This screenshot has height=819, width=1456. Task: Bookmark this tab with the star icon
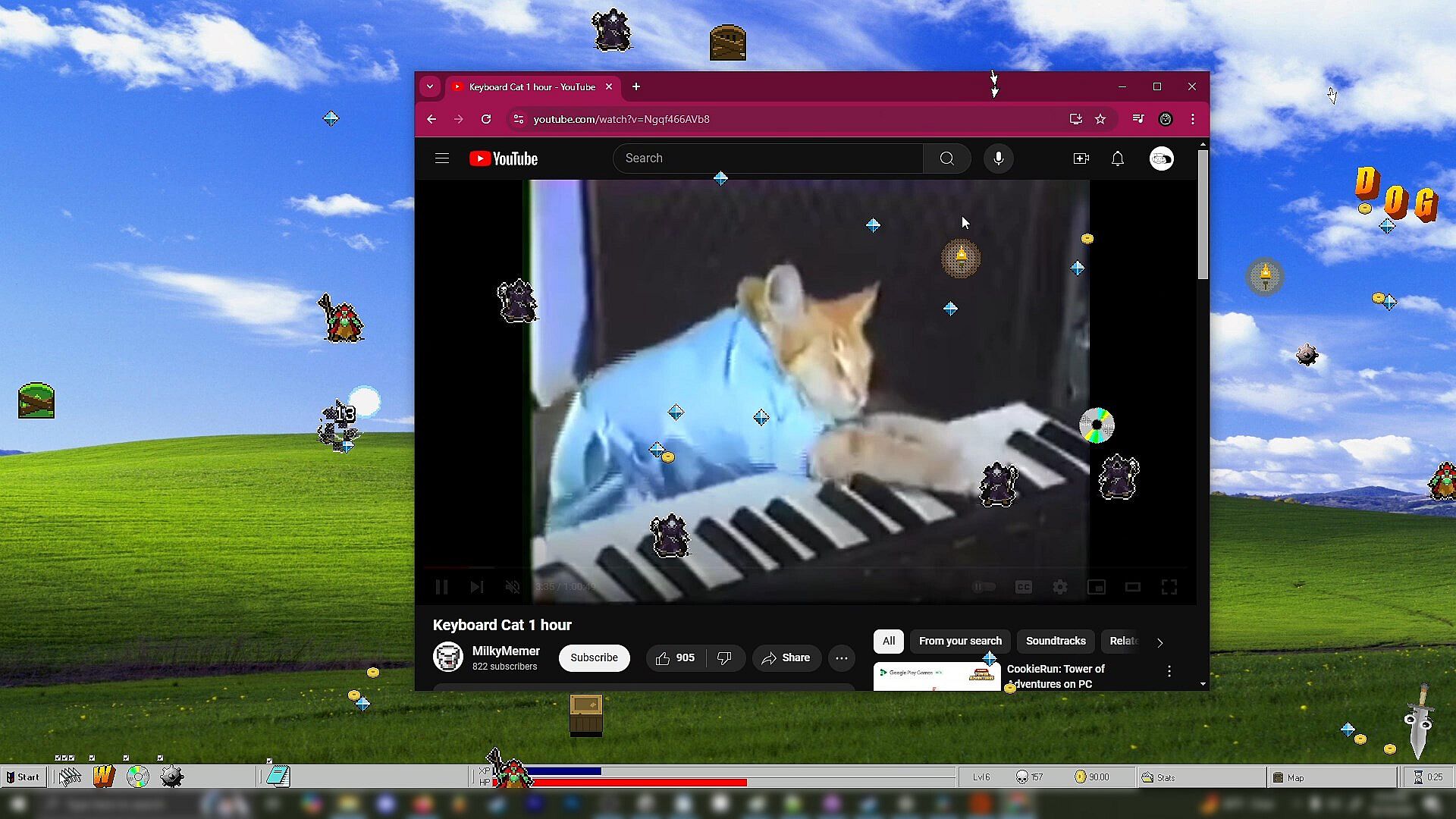point(1100,119)
